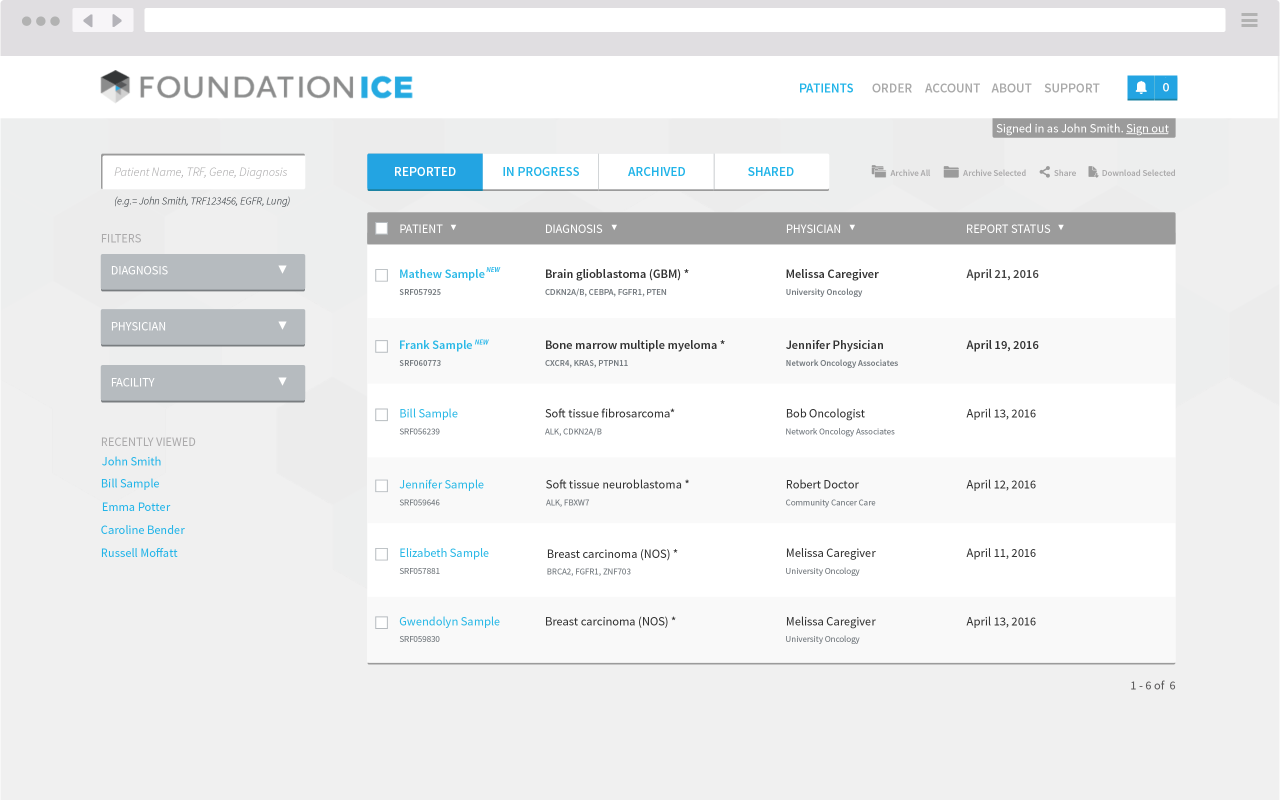Click the Download Selected icon
The image size is (1280, 800).
click(x=1093, y=172)
